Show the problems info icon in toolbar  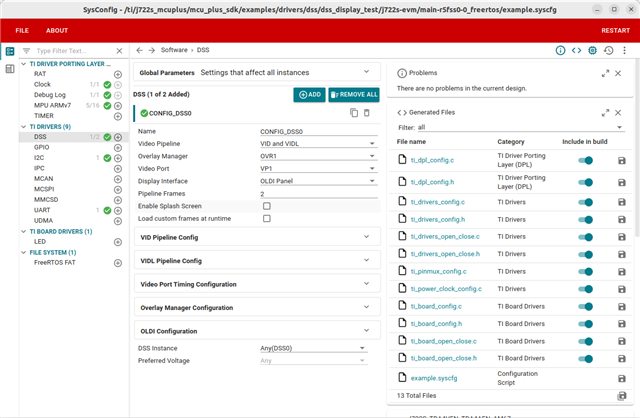coord(560,50)
